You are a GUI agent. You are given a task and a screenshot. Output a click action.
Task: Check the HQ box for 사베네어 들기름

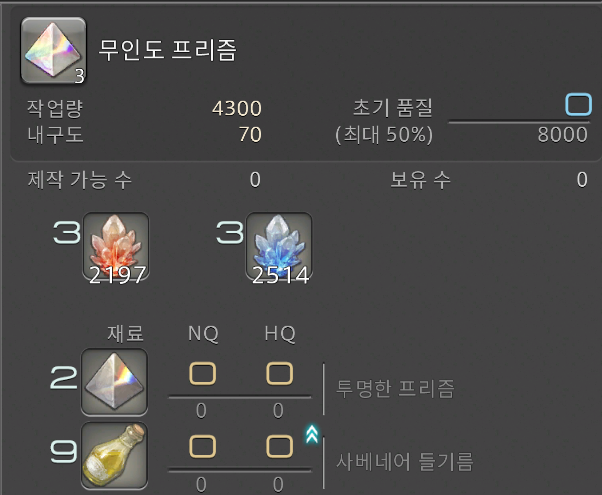(x=279, y=447)
